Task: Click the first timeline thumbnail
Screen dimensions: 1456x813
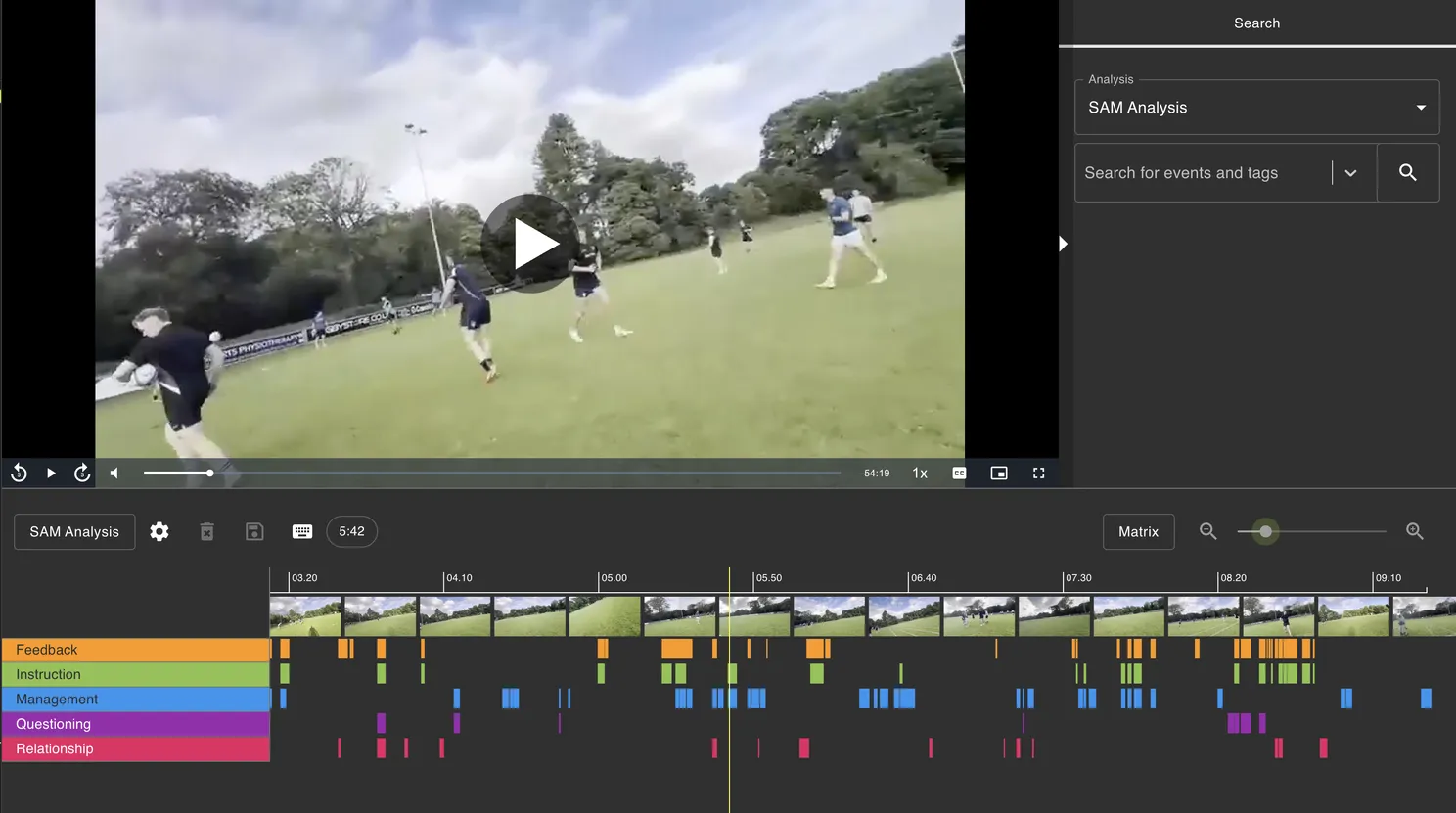Action: pos(305,616)
